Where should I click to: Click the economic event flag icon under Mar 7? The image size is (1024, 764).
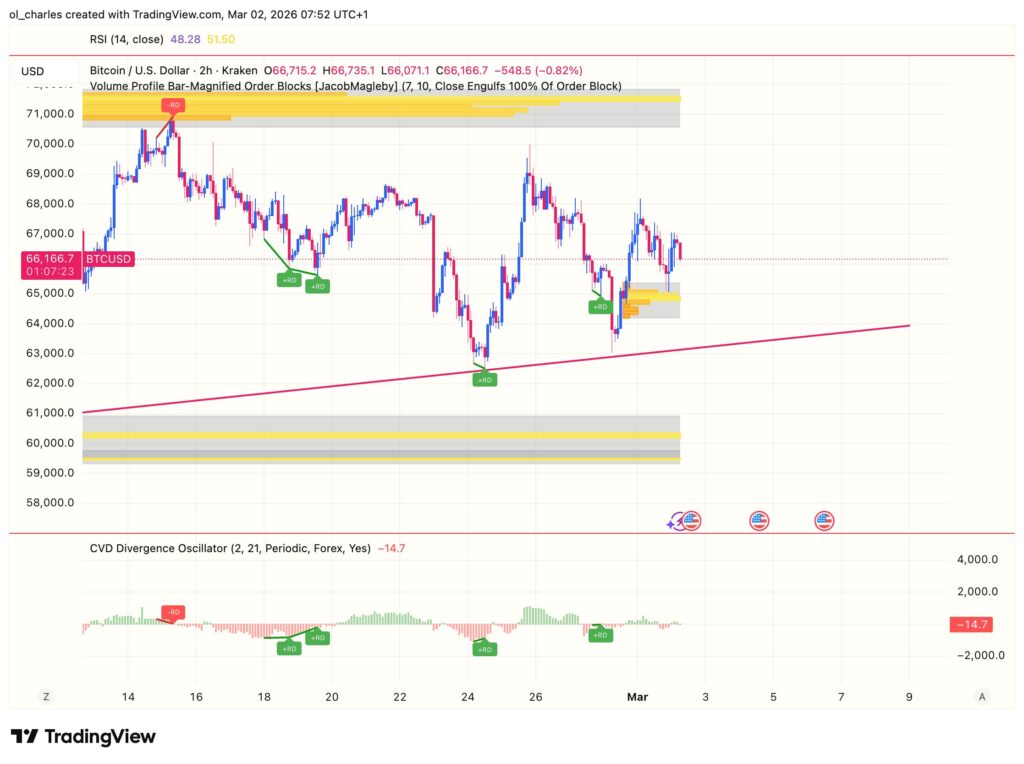(x=823, y=520)
